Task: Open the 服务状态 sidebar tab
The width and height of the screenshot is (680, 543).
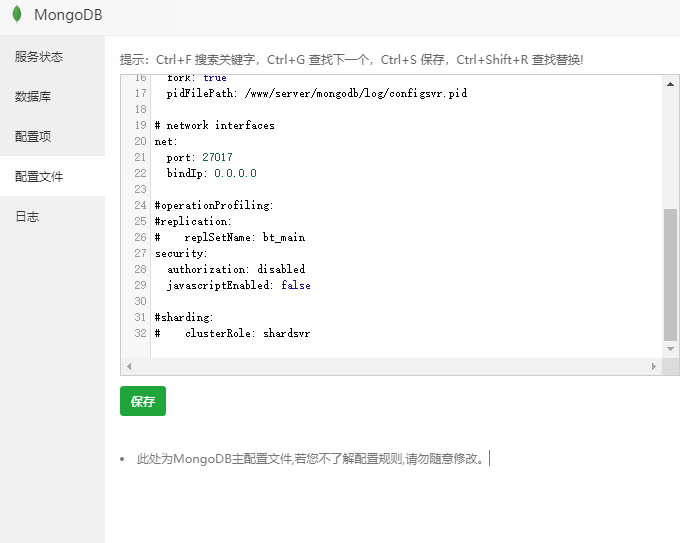Action: coord(52,56)
